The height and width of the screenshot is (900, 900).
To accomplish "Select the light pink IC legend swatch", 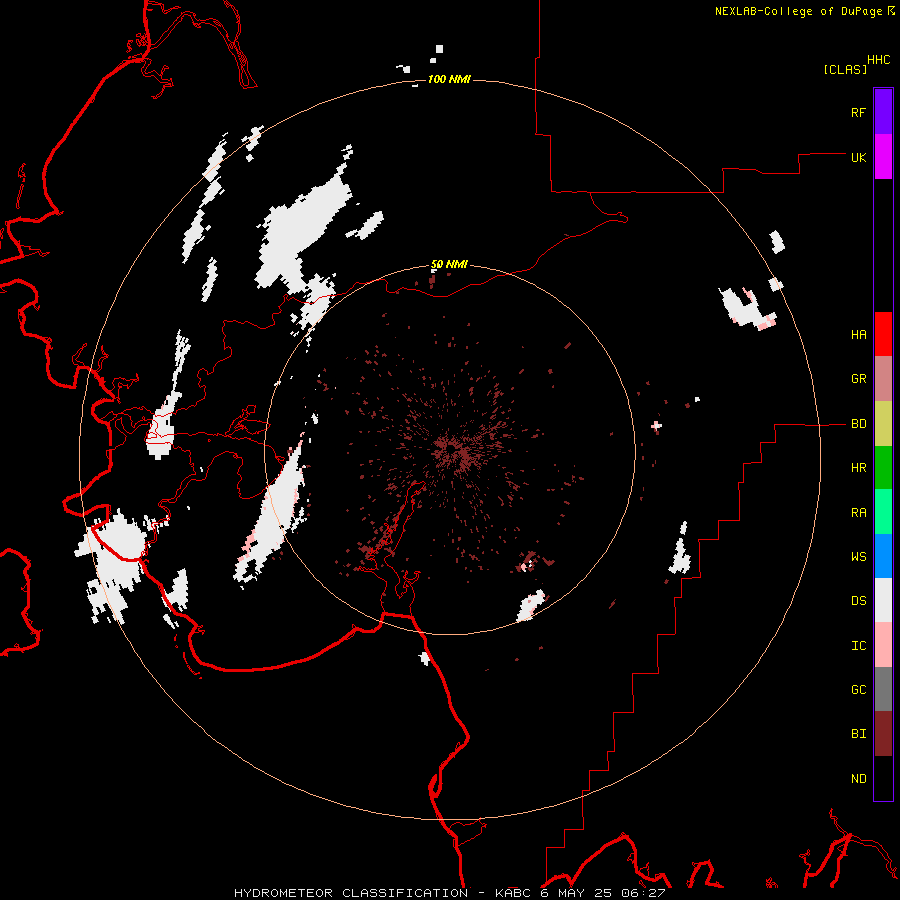I will tap(883, 645).
